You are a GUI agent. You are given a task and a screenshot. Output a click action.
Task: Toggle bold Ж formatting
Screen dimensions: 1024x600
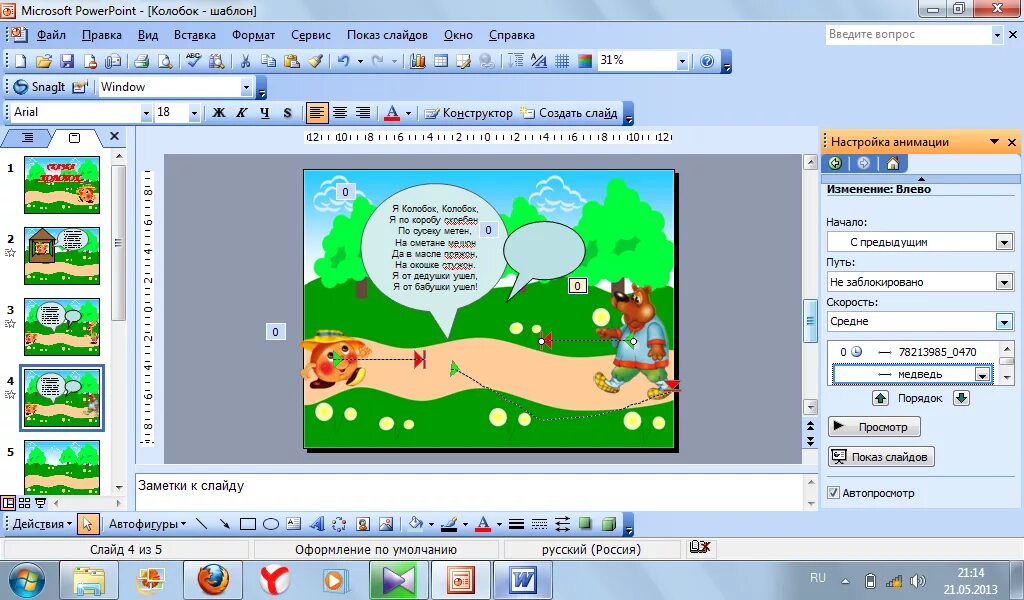coord(219,113)
